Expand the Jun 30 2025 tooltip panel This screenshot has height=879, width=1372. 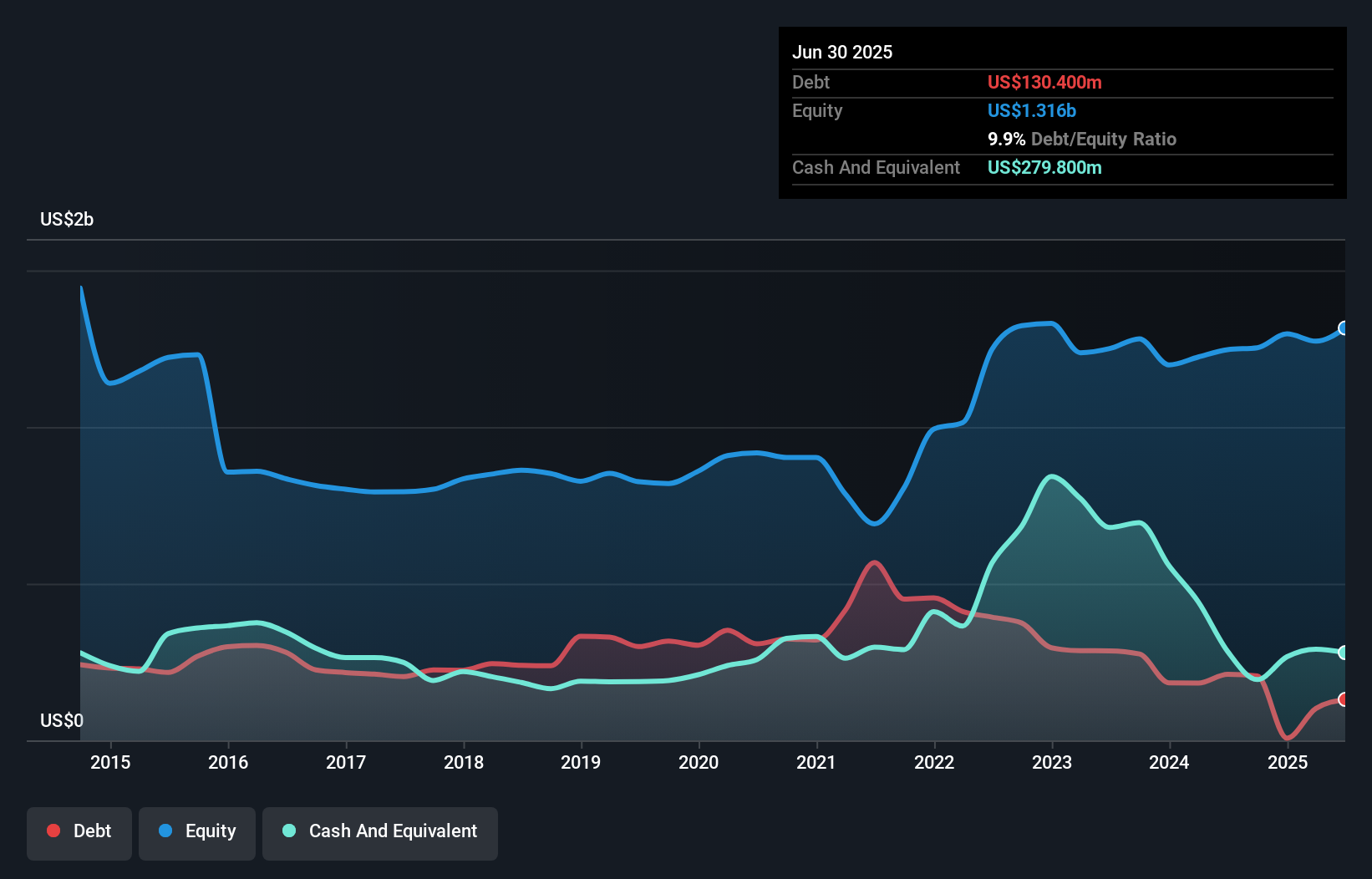pos(1063,52)
